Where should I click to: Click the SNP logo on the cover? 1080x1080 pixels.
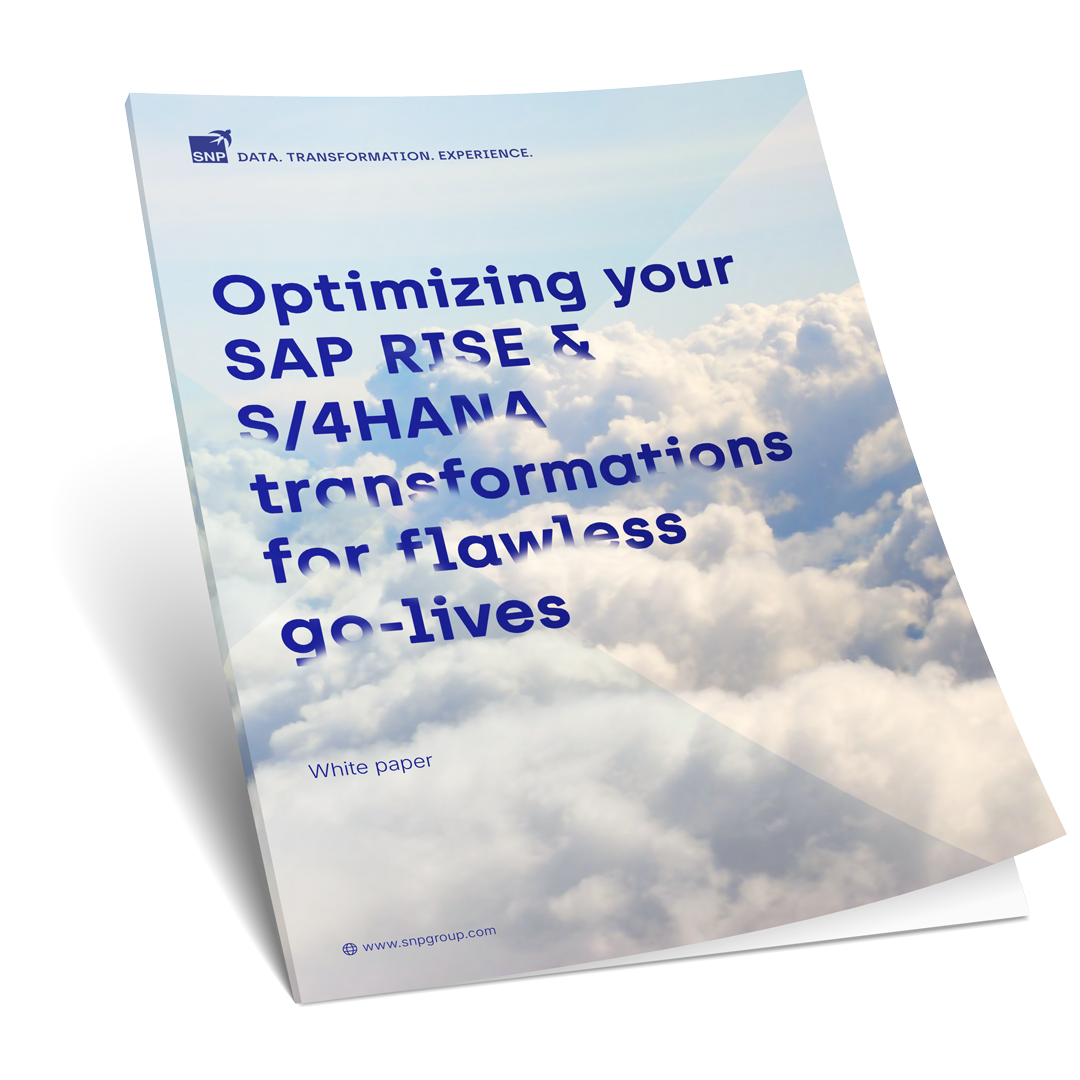pyautogui.click(x=210, y=147)
